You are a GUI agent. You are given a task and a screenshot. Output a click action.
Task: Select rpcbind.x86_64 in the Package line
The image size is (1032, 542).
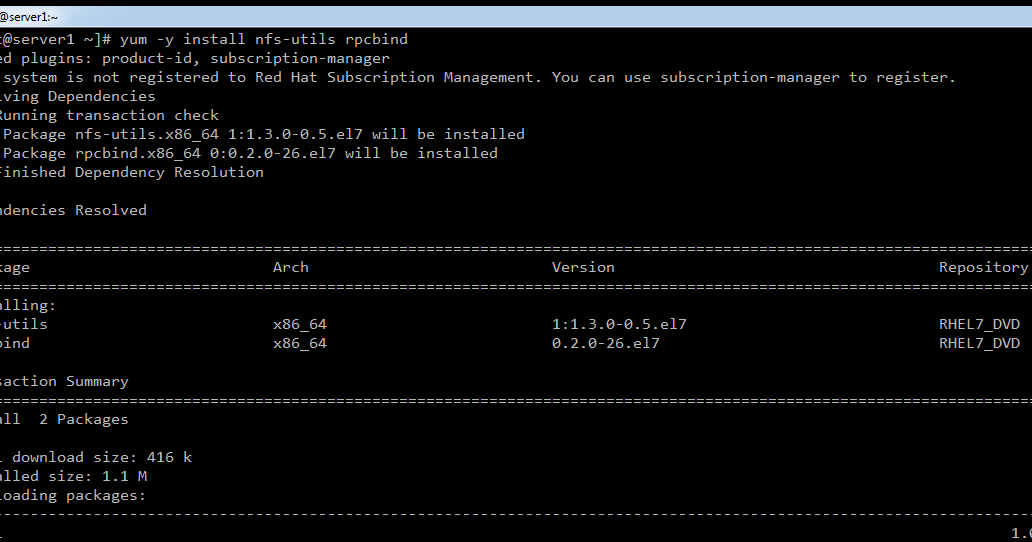point(138,153)
